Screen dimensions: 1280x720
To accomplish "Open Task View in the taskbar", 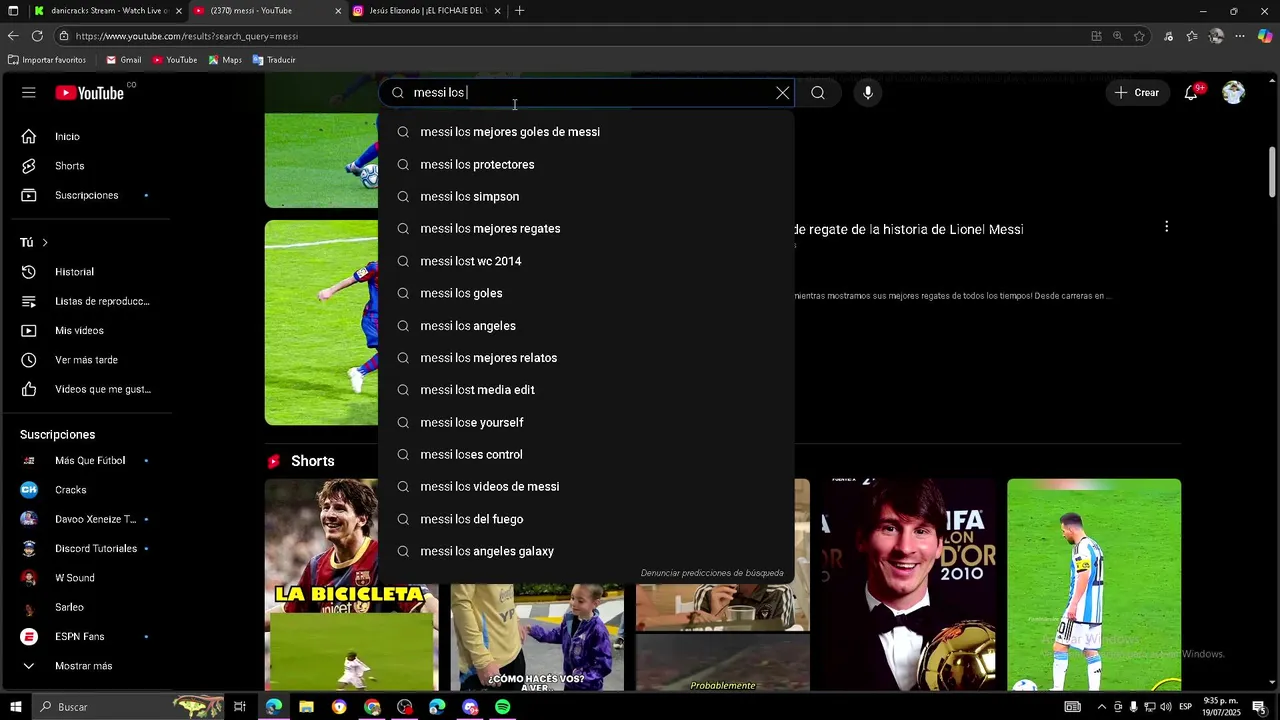I will click(240, 707).
